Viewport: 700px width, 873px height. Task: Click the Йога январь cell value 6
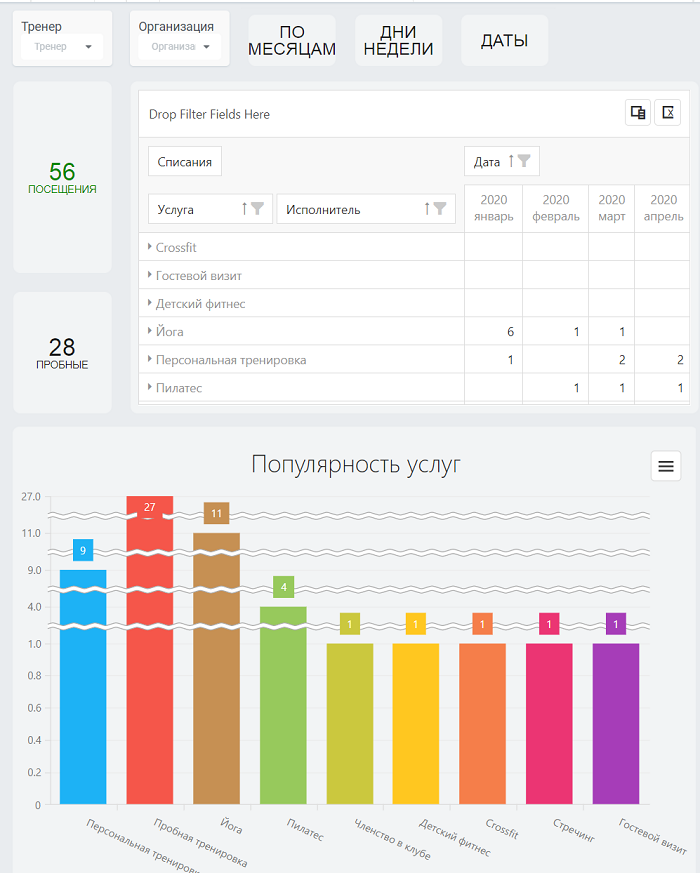[x=493, y=331]
